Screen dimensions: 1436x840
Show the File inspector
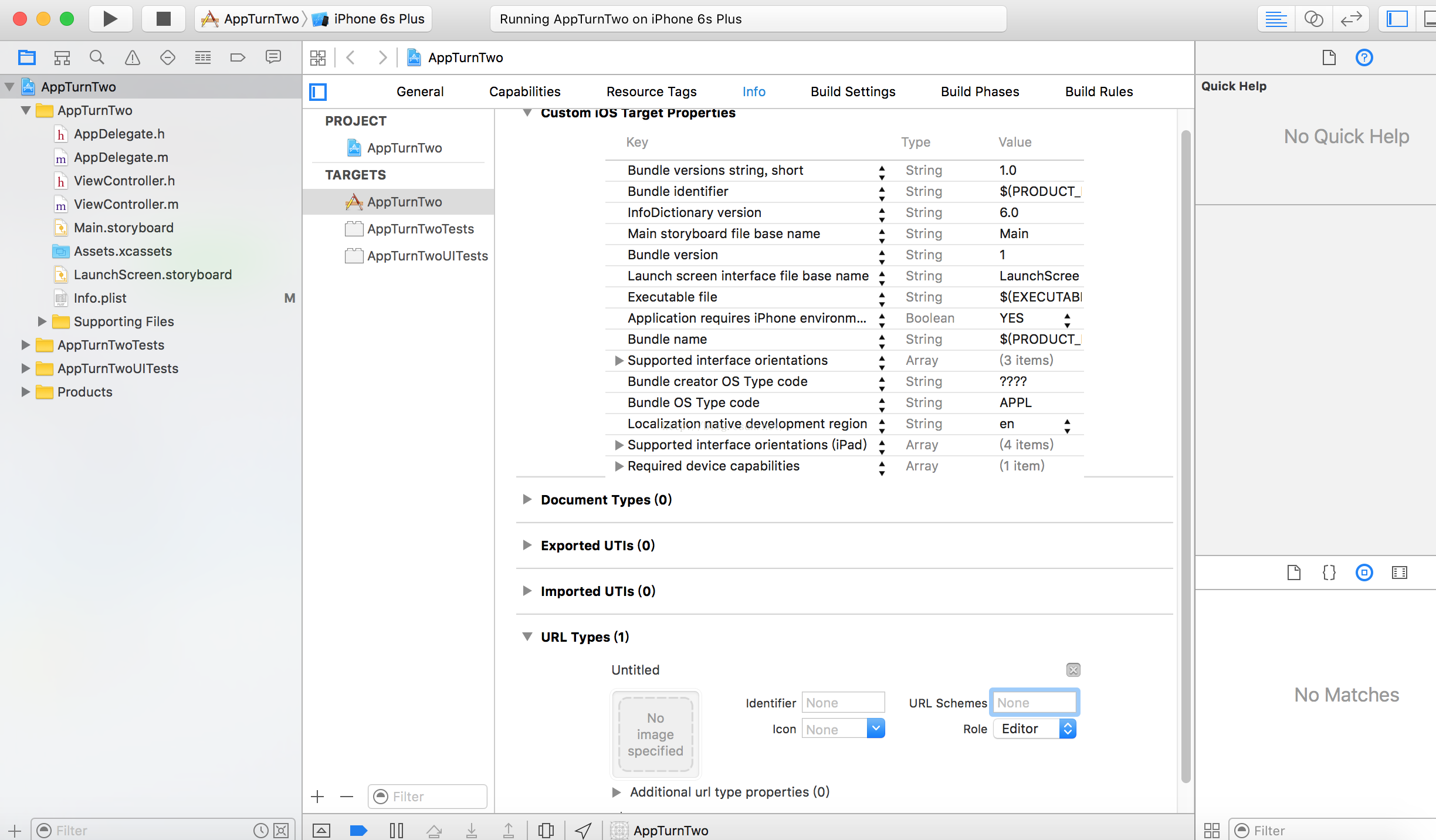tap(1329, 57)
